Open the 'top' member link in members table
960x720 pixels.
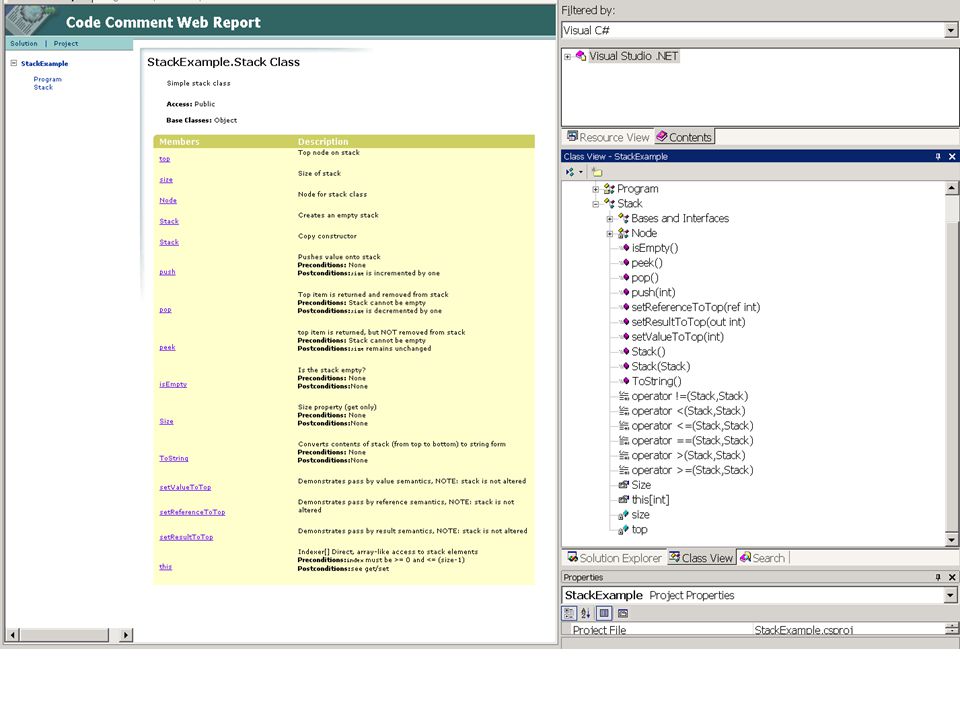pos(165,159)
